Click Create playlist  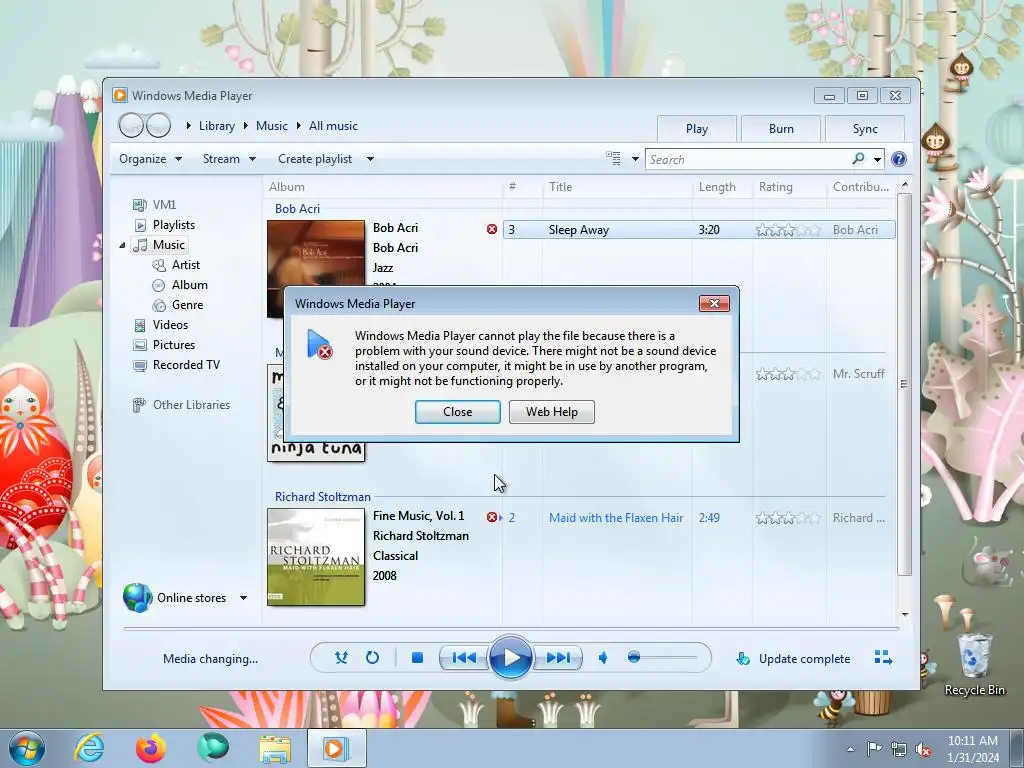click(315, 159)
